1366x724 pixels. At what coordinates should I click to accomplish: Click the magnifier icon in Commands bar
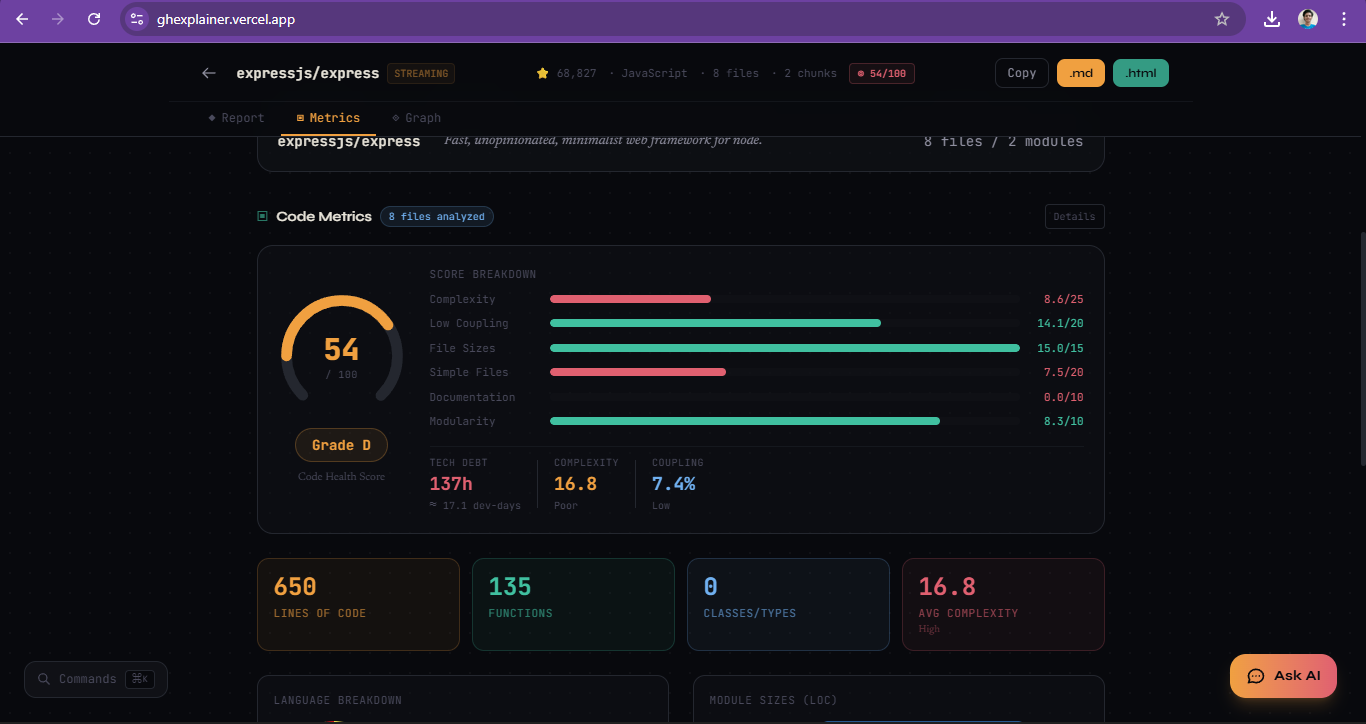click(x=44, y=679)
